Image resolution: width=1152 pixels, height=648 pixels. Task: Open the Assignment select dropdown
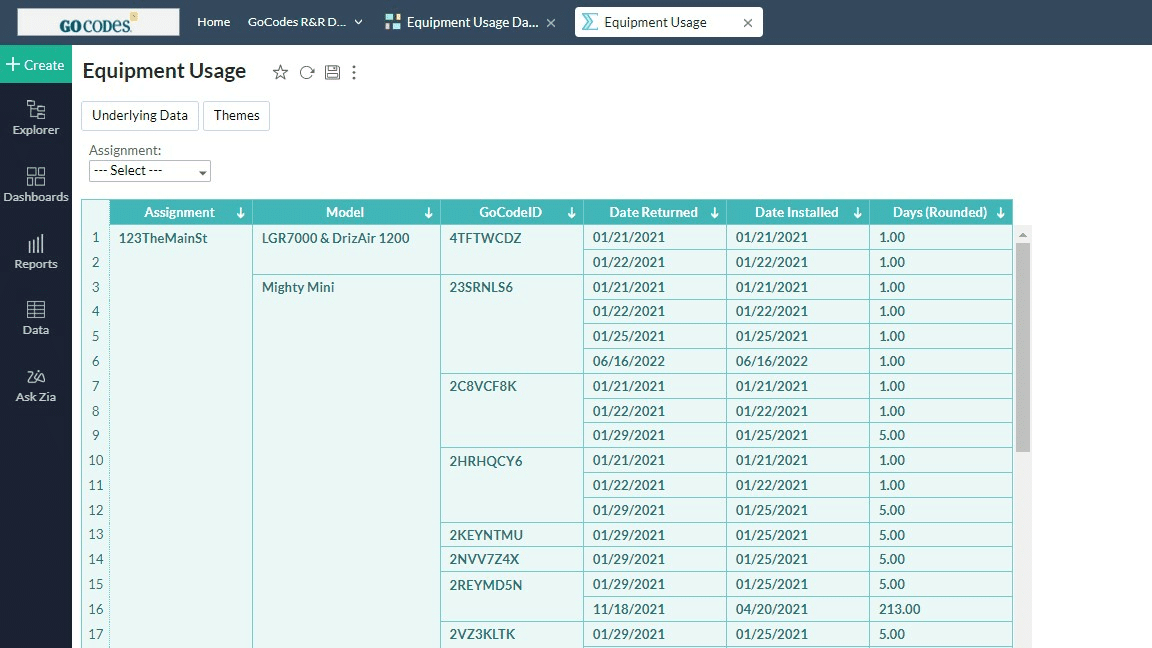click(150, 171)
